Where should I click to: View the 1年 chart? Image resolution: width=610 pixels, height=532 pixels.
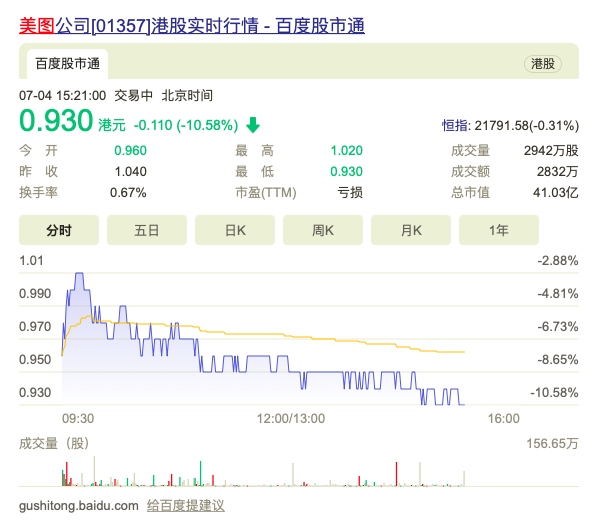pyautogui.click(x=499, y=230)
